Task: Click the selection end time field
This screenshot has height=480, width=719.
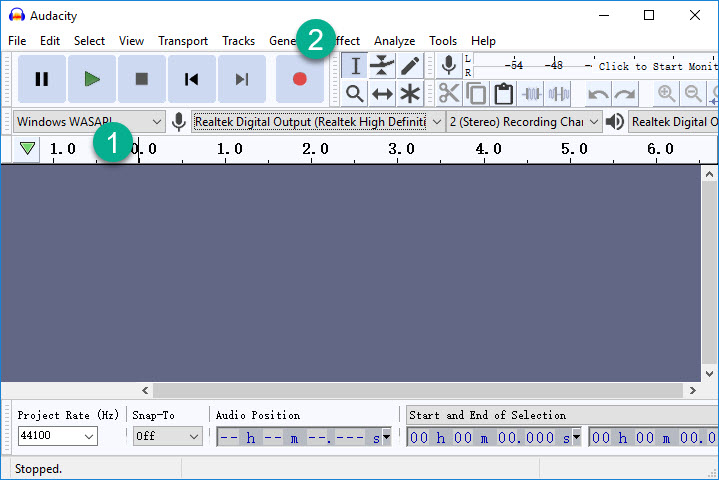Action: 654,437
